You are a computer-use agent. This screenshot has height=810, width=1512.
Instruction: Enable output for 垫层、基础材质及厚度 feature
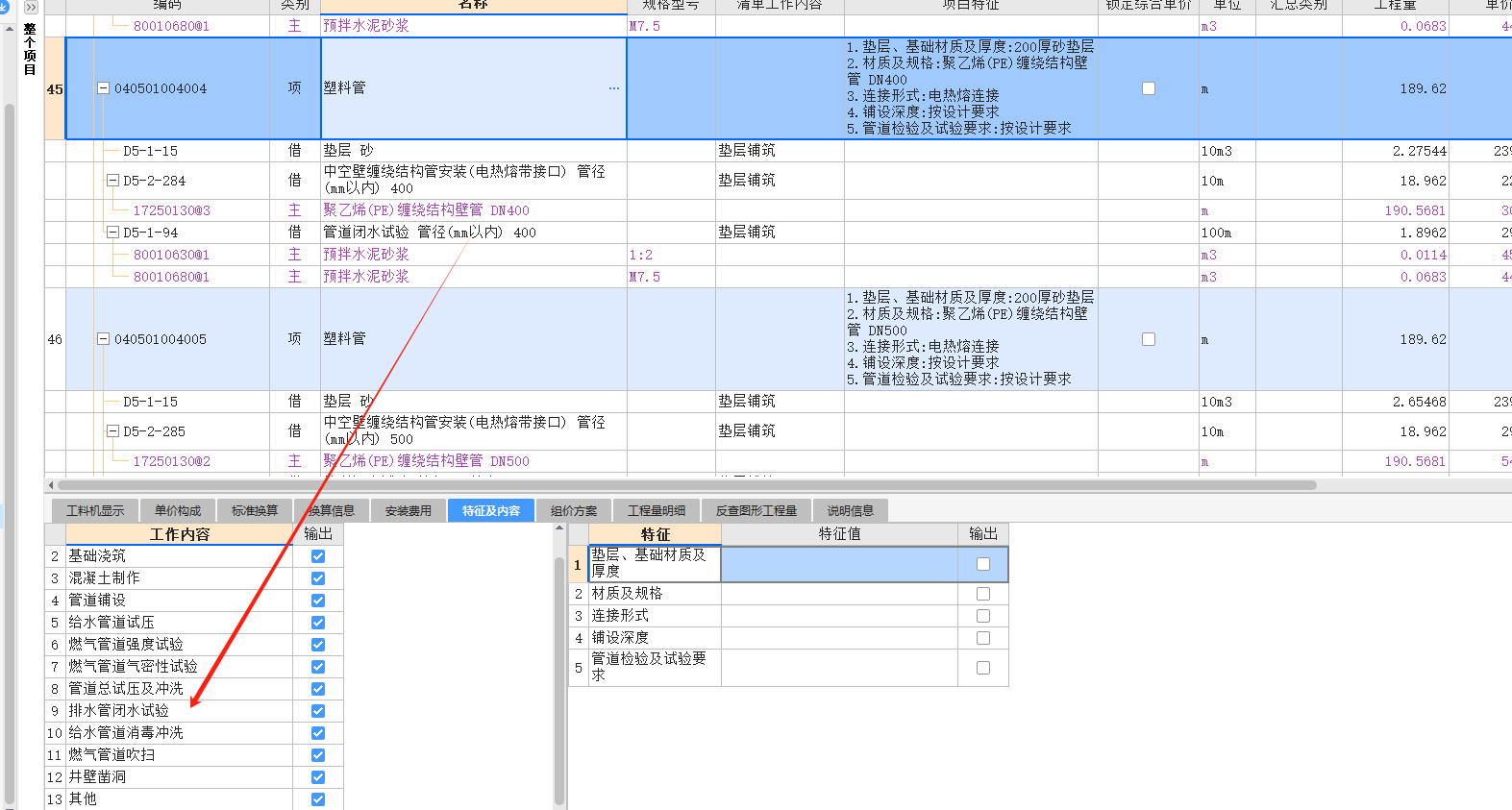tap(983, 564)
